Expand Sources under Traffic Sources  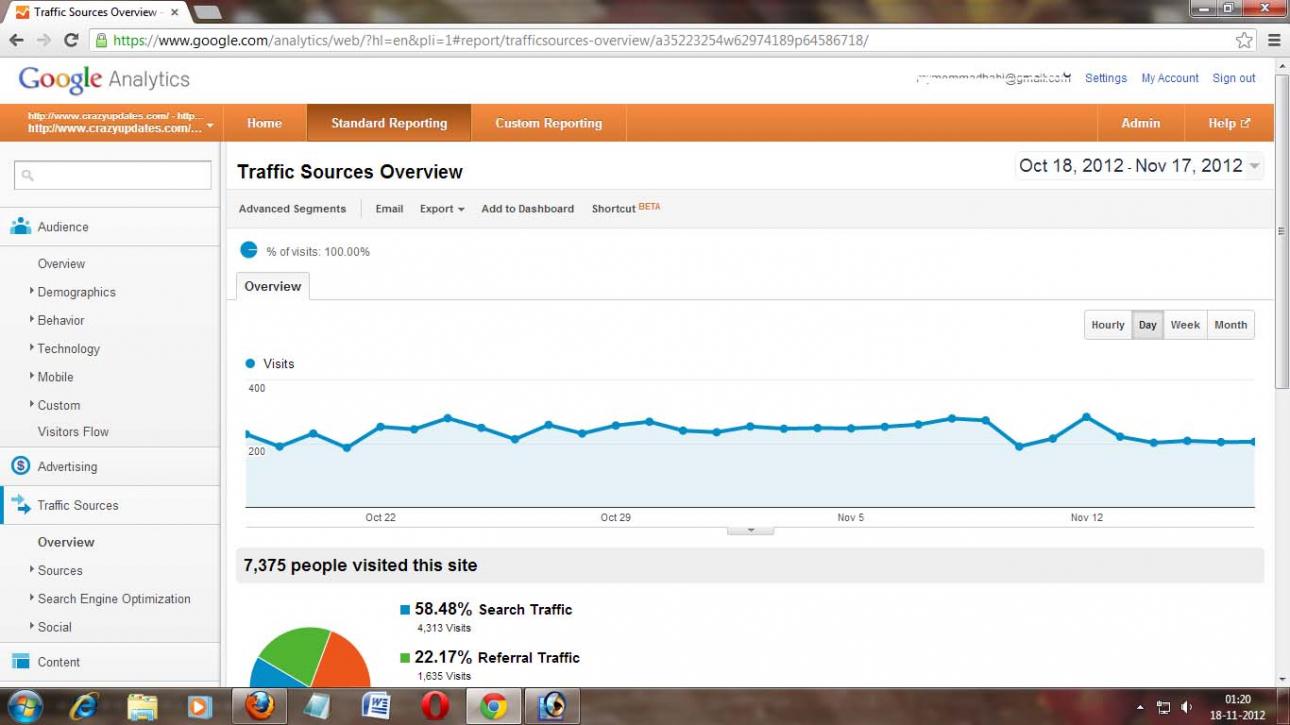click(x=60, y=570)
